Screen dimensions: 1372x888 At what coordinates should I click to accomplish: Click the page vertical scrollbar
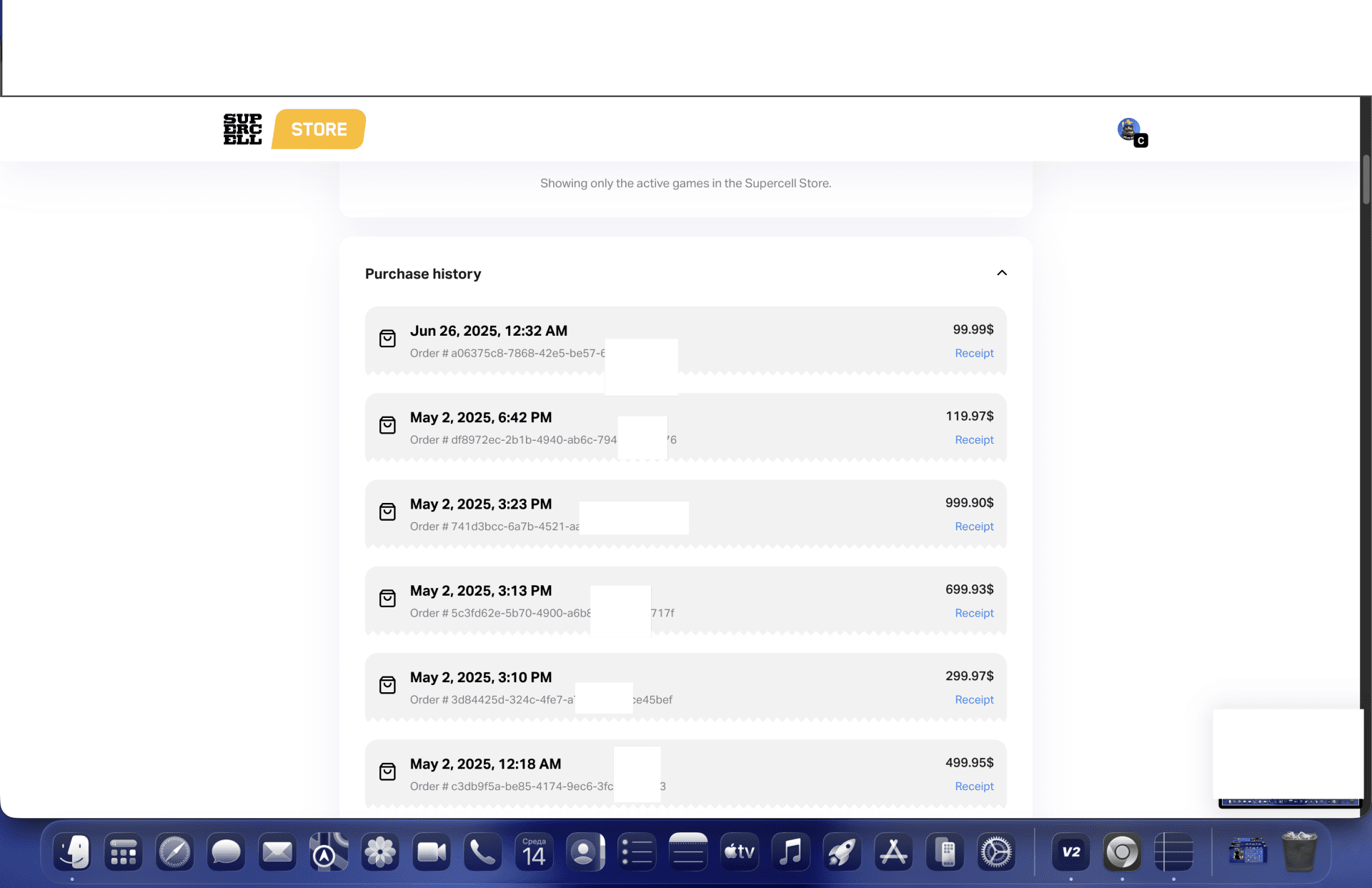tap(1366, 179)
